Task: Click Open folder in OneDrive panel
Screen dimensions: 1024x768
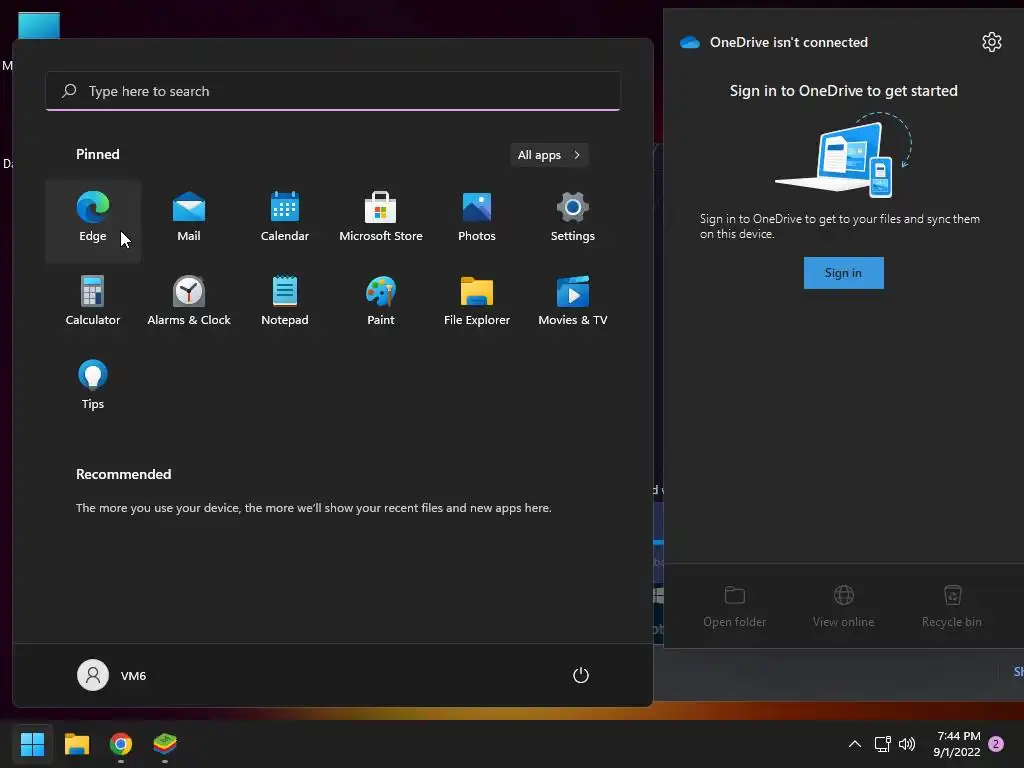Action: (x=735, y=607)
